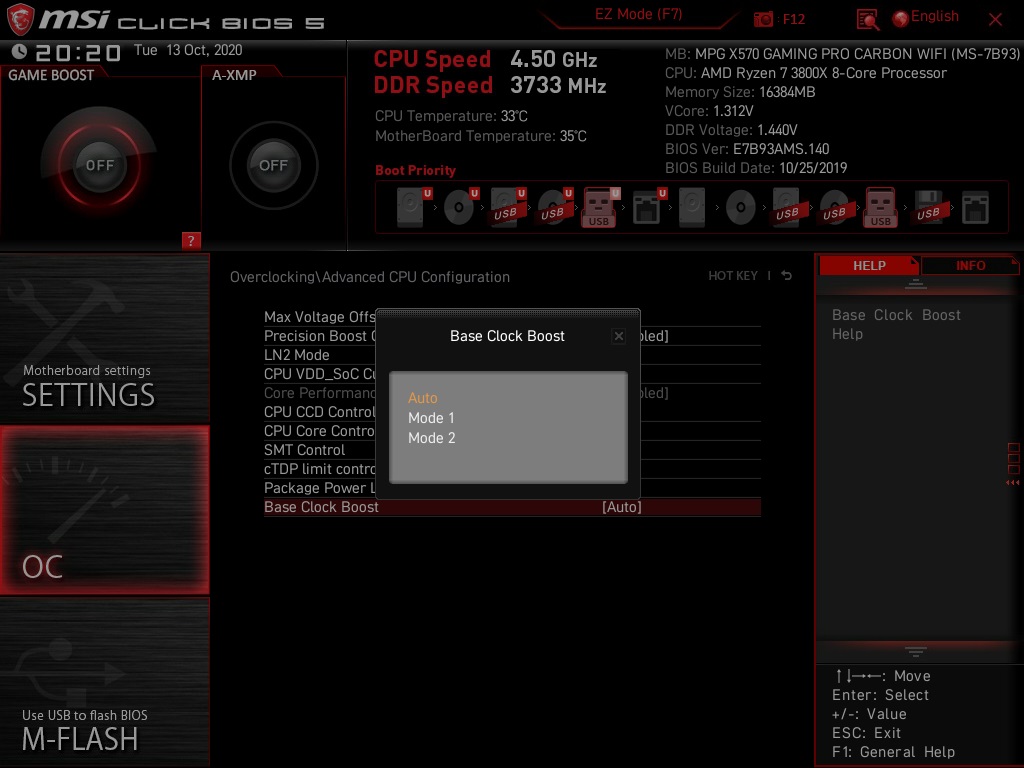Open the red question mark help icon

191,240
